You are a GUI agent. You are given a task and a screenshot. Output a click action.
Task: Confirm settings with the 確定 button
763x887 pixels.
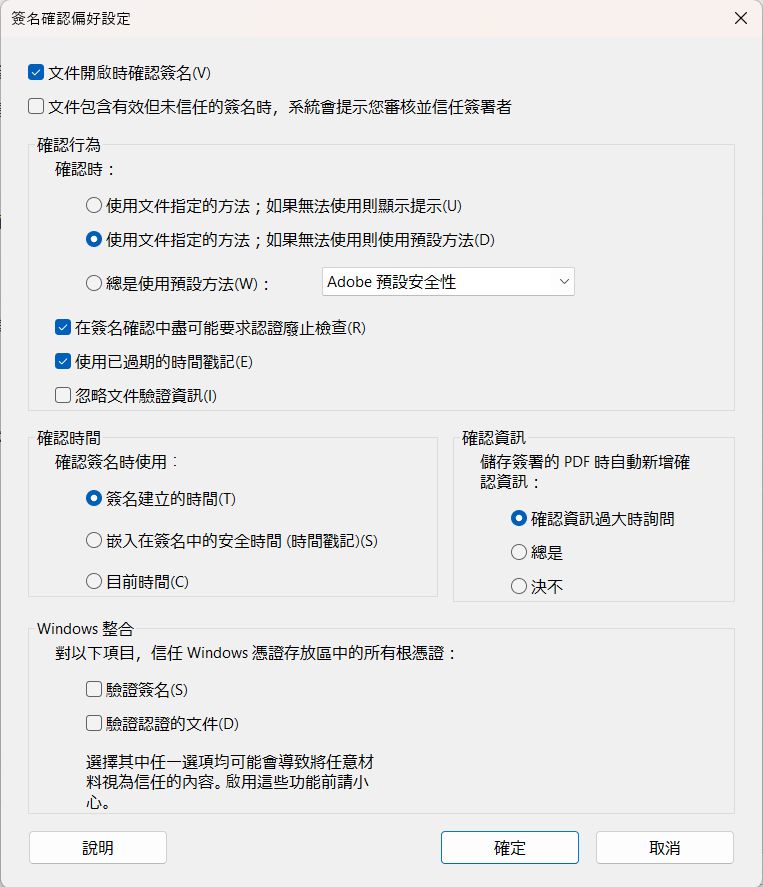pyautogui.click(x=509, y=848)
